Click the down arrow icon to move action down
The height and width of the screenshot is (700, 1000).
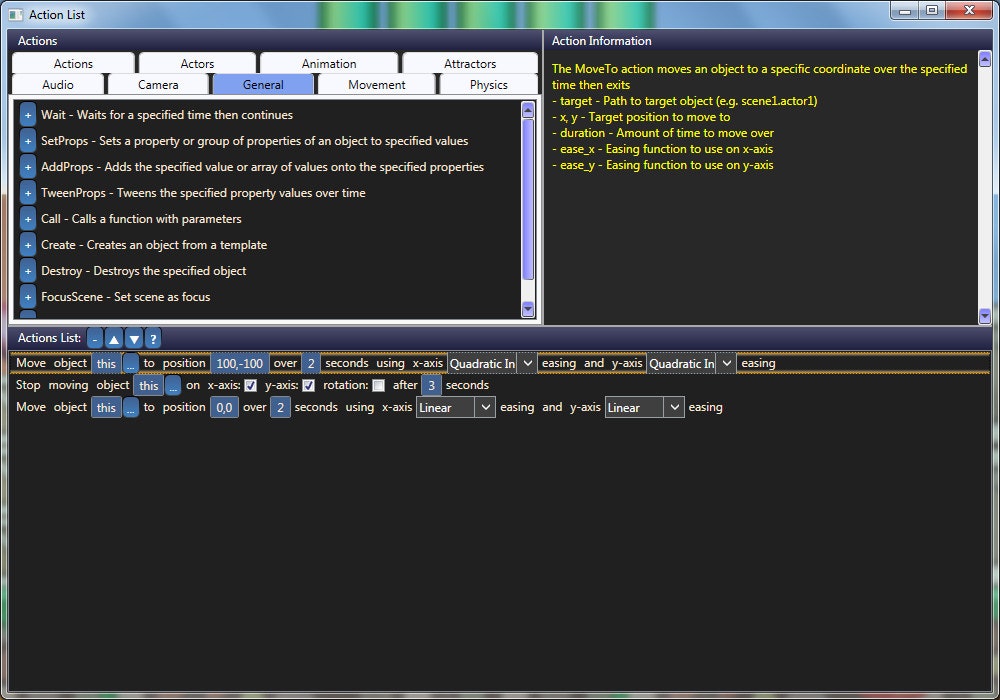coord(134,338)
